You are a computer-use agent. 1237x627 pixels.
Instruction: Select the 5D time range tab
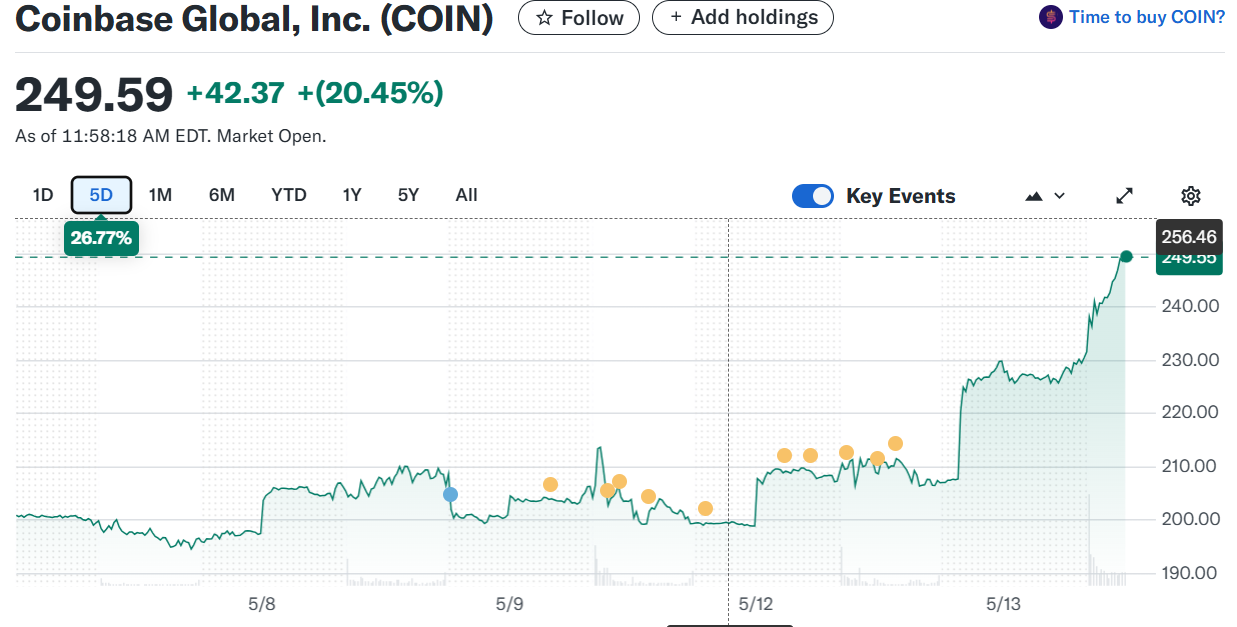click(101, 195)
